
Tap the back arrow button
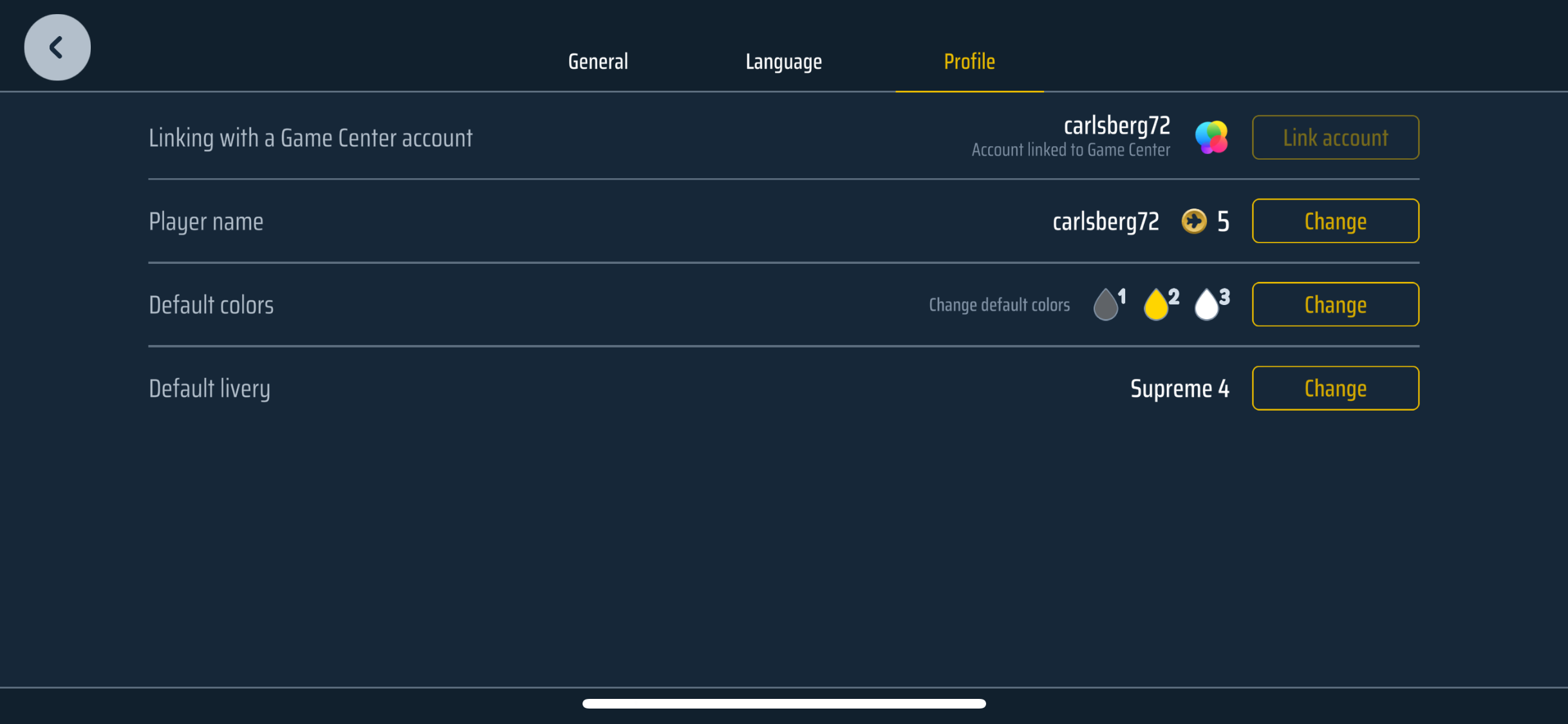tap(57, 48)
